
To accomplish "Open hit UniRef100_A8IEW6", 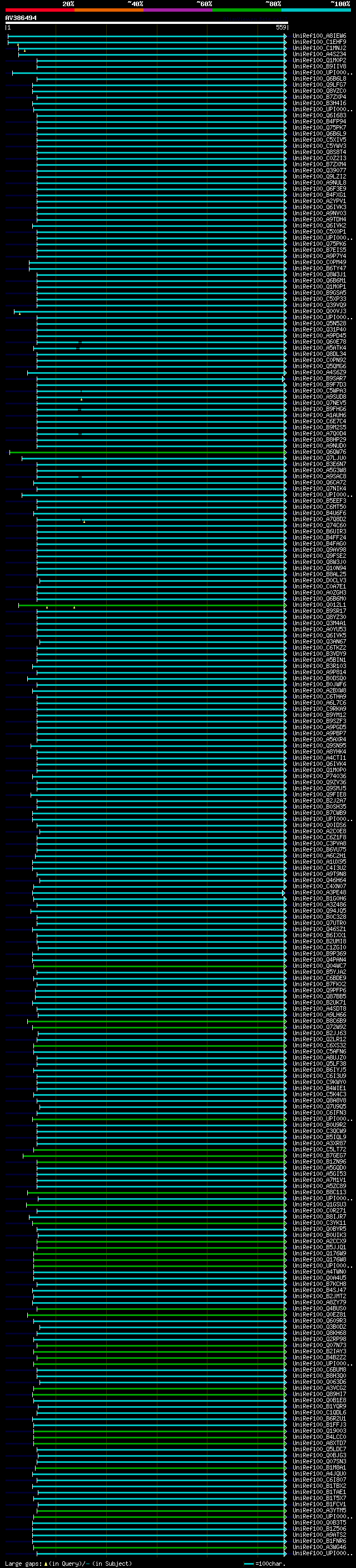I will (x=319, y=36).
